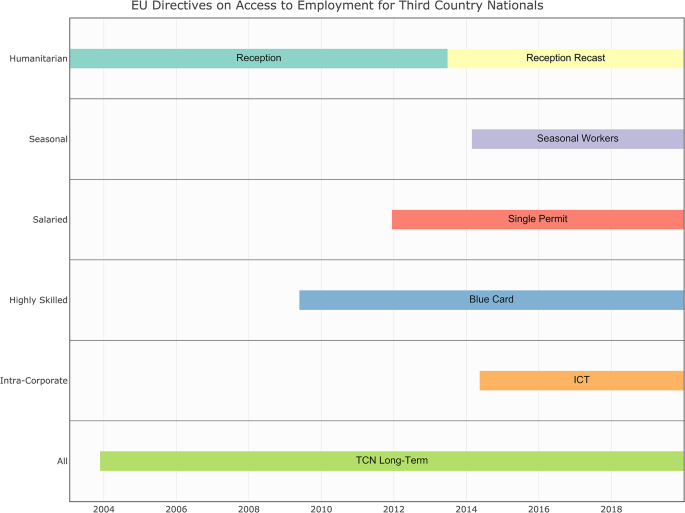Select the purple Seasonal Workers bar
The image size is (685, 513).
coord(578,139)
